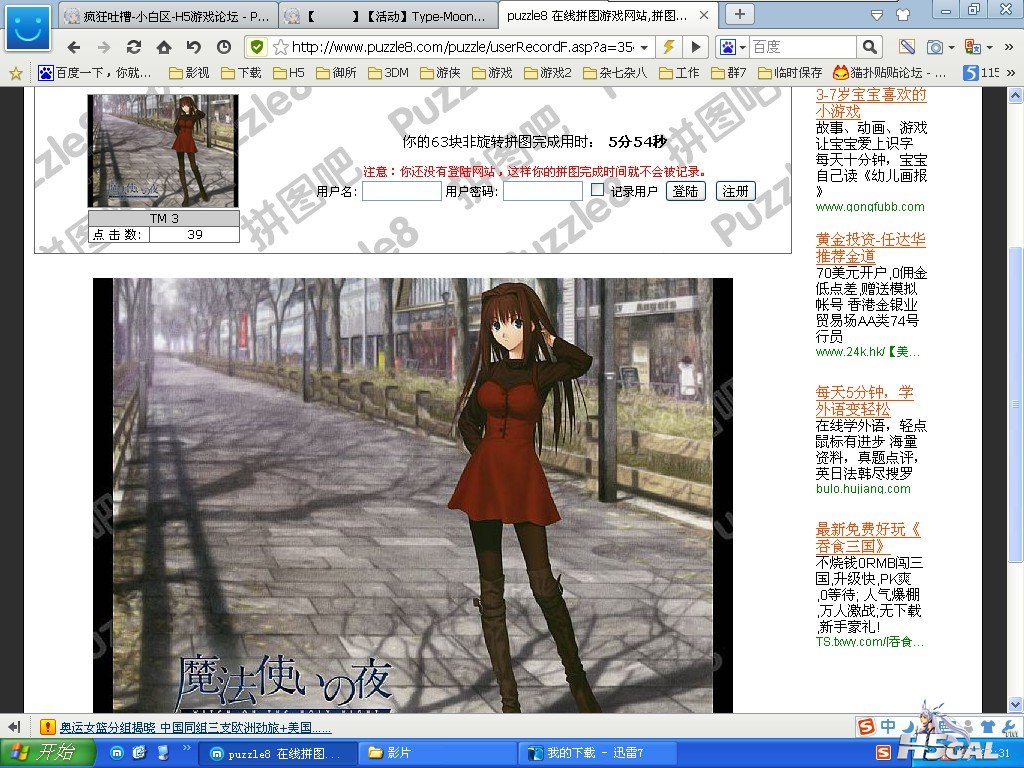
Task: Open the translate tool dropdown arrow
Action: click(x=990, y=47)
